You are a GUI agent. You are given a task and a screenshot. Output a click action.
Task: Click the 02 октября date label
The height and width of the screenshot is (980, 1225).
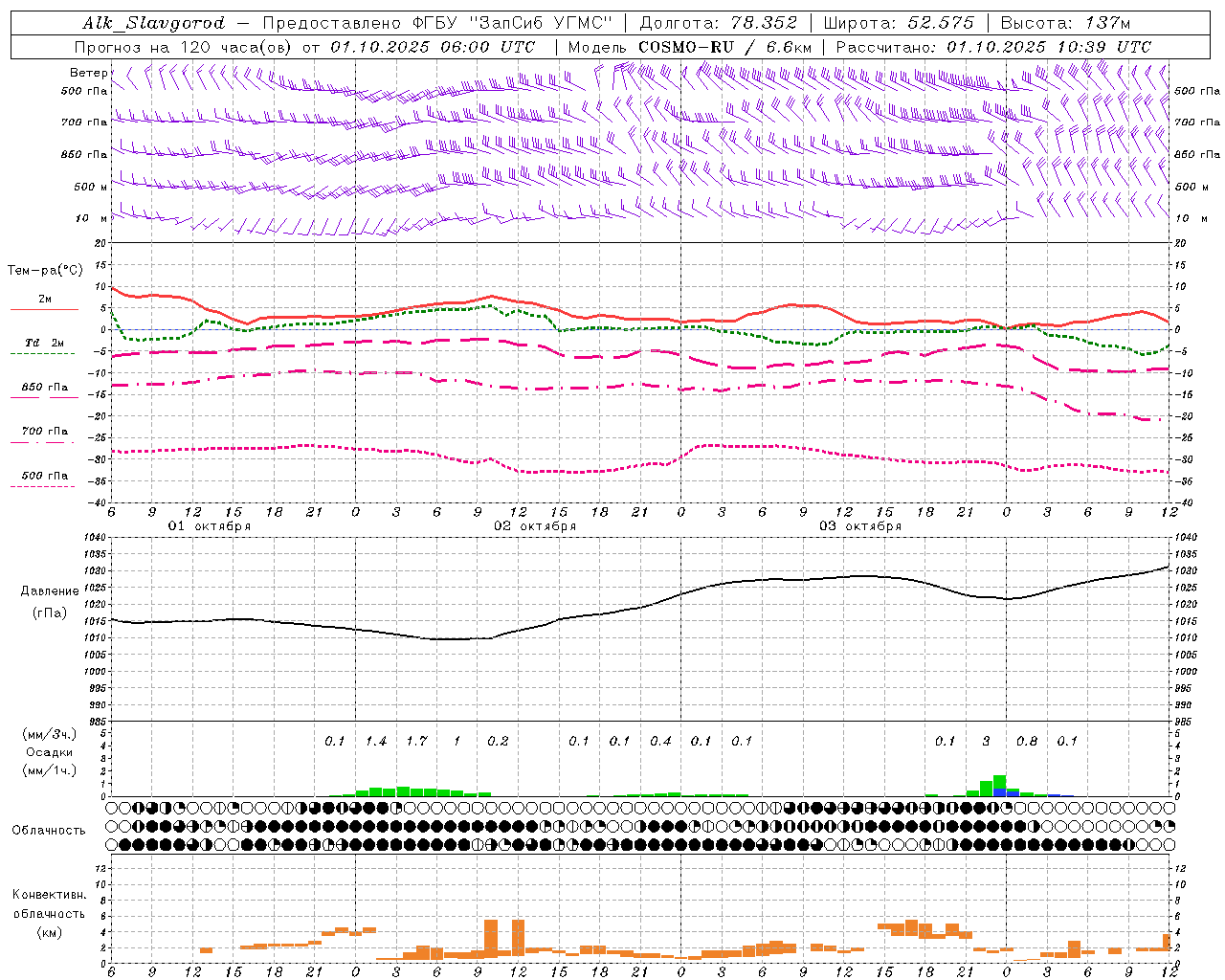click(x=535, y=526)
